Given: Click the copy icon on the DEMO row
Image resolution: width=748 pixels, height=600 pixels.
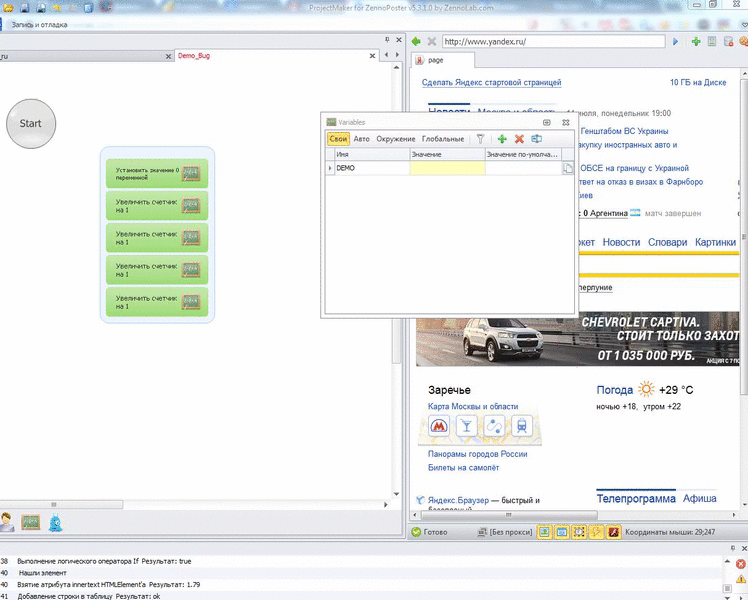Looking at the screenshot, I should point(568,168).
